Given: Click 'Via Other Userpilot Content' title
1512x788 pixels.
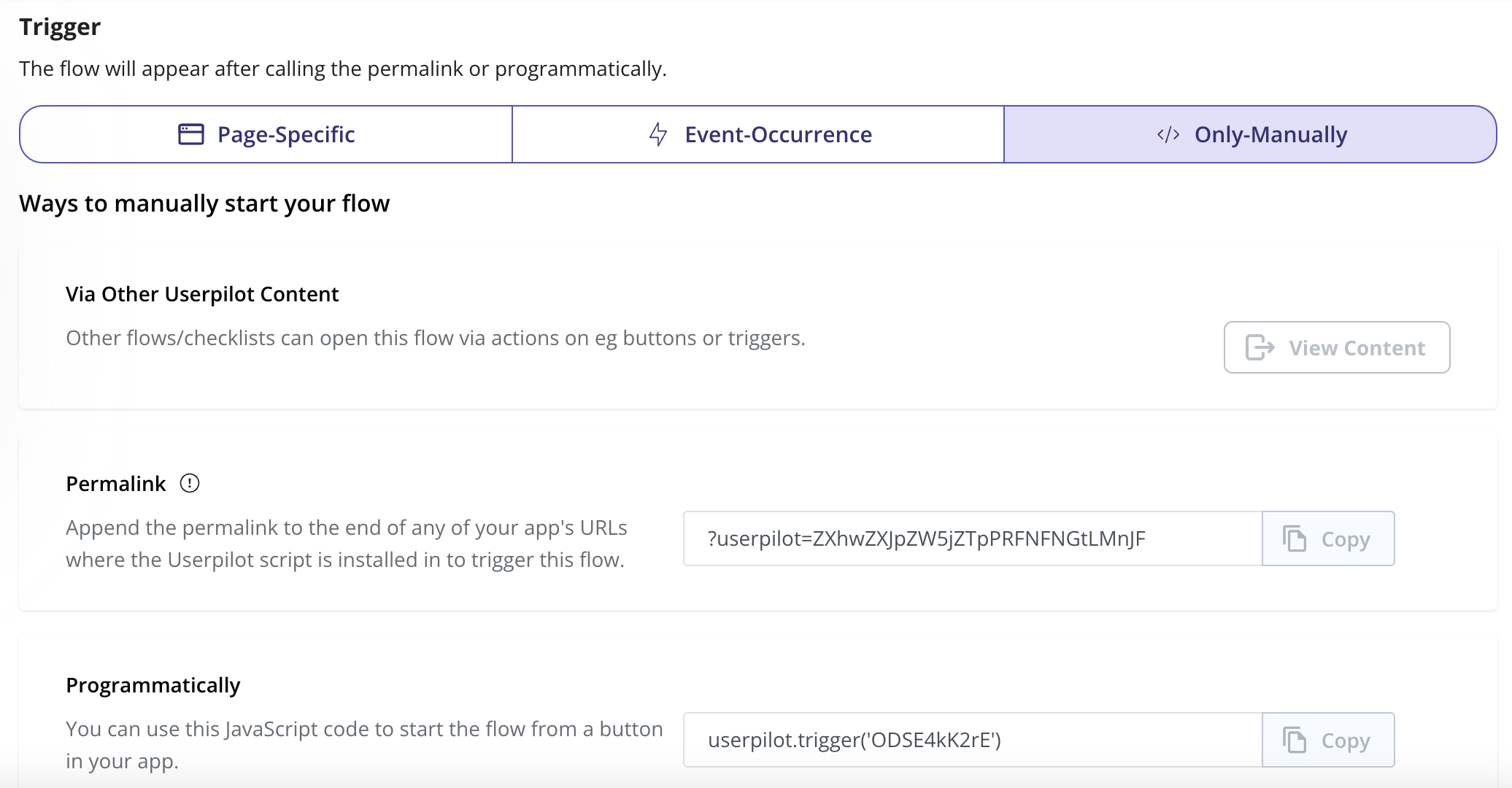Looking at the screenshot, I should click(202, 294).
